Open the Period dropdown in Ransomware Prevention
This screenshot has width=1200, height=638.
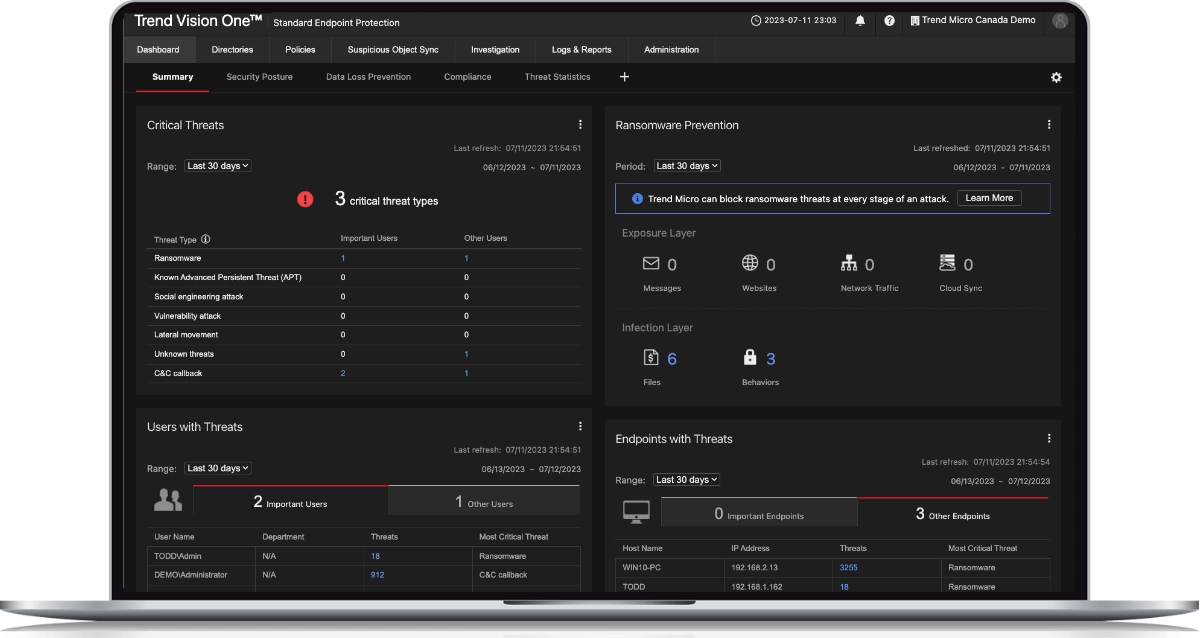(x=687, y=166)
